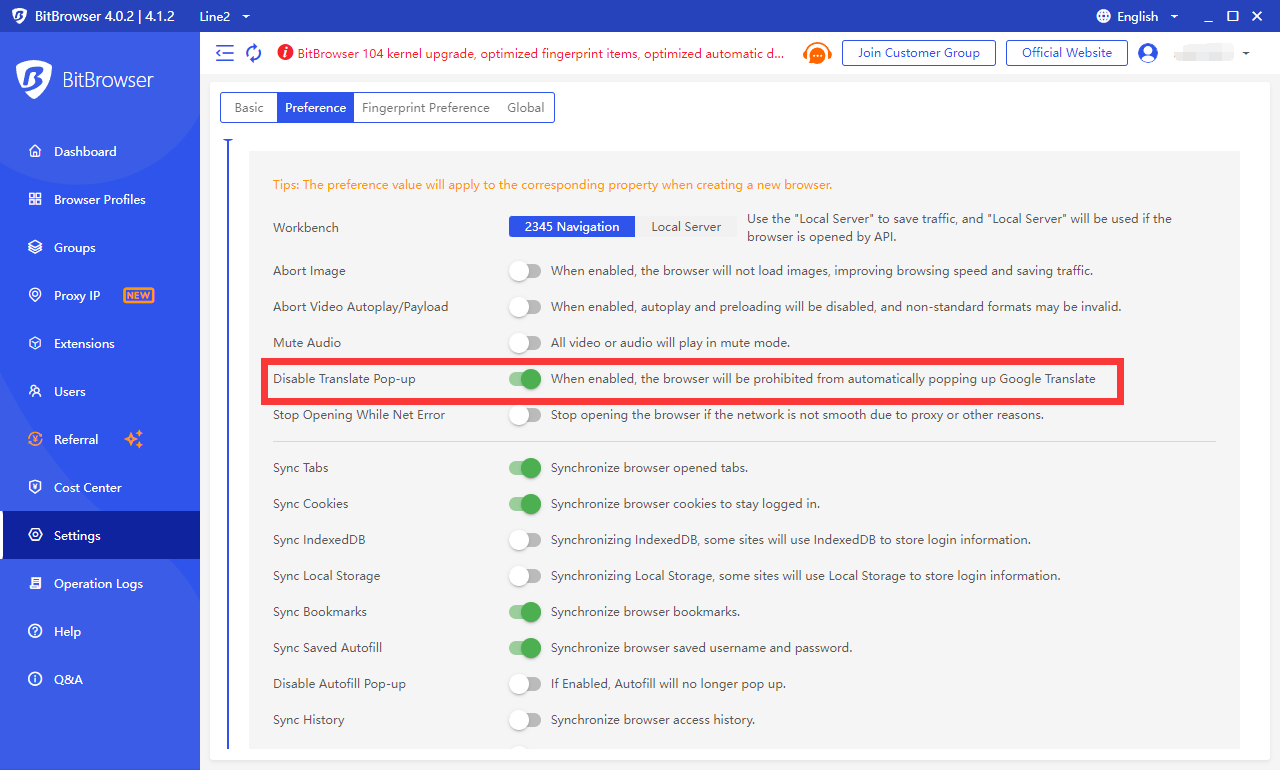Collapse the sidebar using the menu fold icon
Screen dimensions: 1280x770
(x=225, y=53)
